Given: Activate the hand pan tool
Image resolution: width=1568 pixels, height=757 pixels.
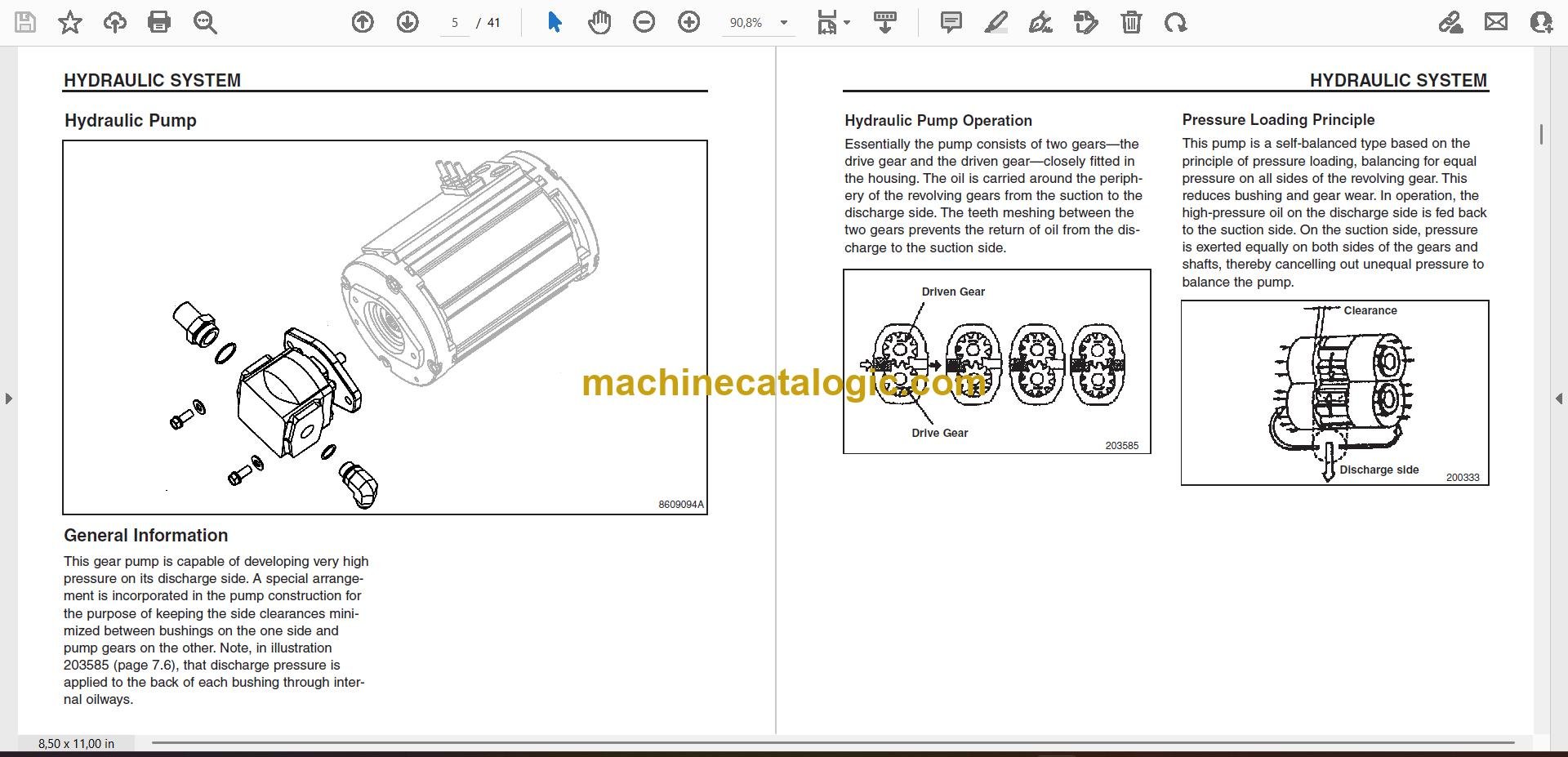Looking at the screenshot, I should pyautogui.click(x=599, y=22).
